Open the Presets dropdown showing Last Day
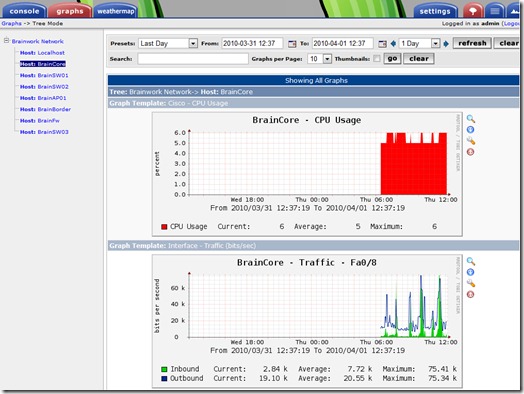The width and height of the screenshot is (524, 394). 168,43
